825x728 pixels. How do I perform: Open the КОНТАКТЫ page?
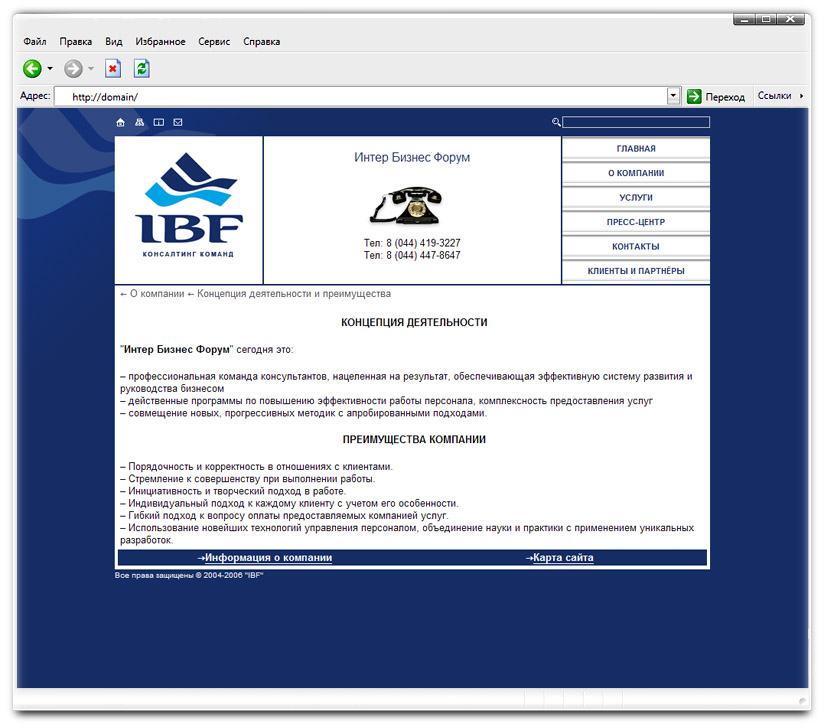(x=634, y=246)
